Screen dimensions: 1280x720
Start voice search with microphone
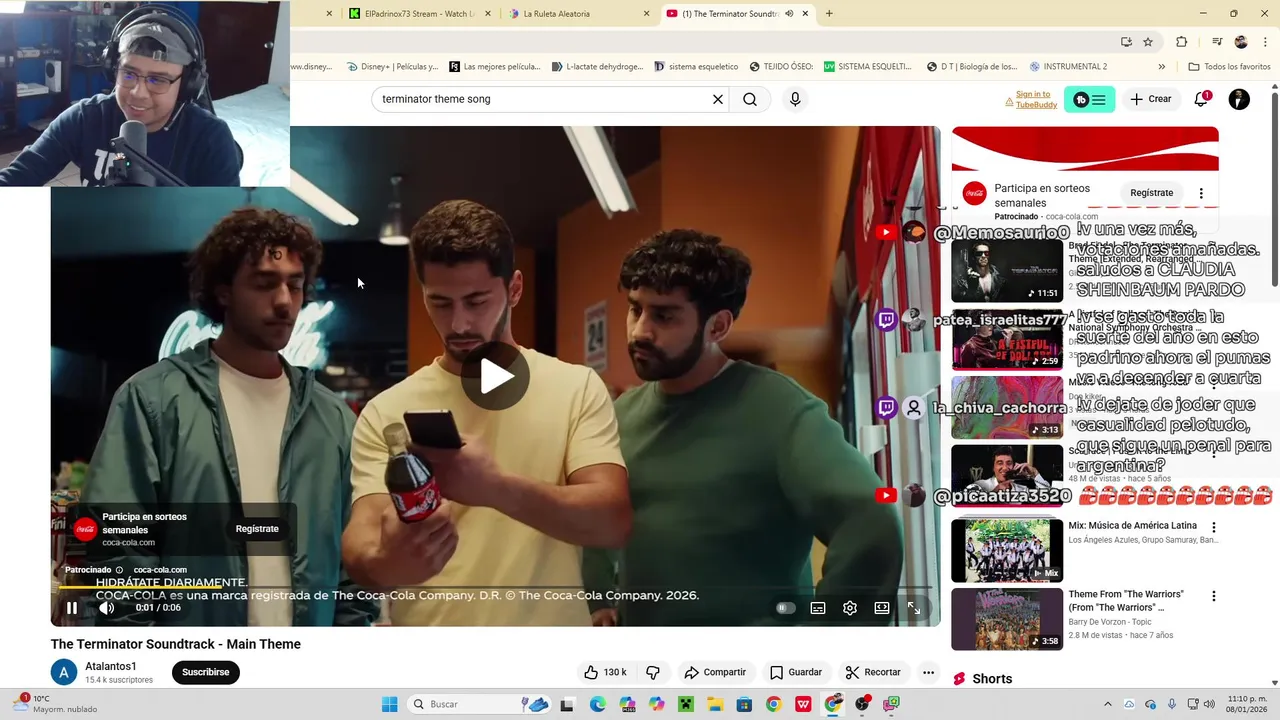(795, 99)
